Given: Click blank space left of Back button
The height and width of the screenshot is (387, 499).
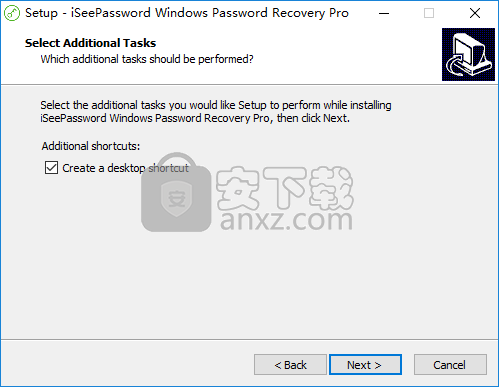Looking at the screenshot, I should click(x=127, y=365).
